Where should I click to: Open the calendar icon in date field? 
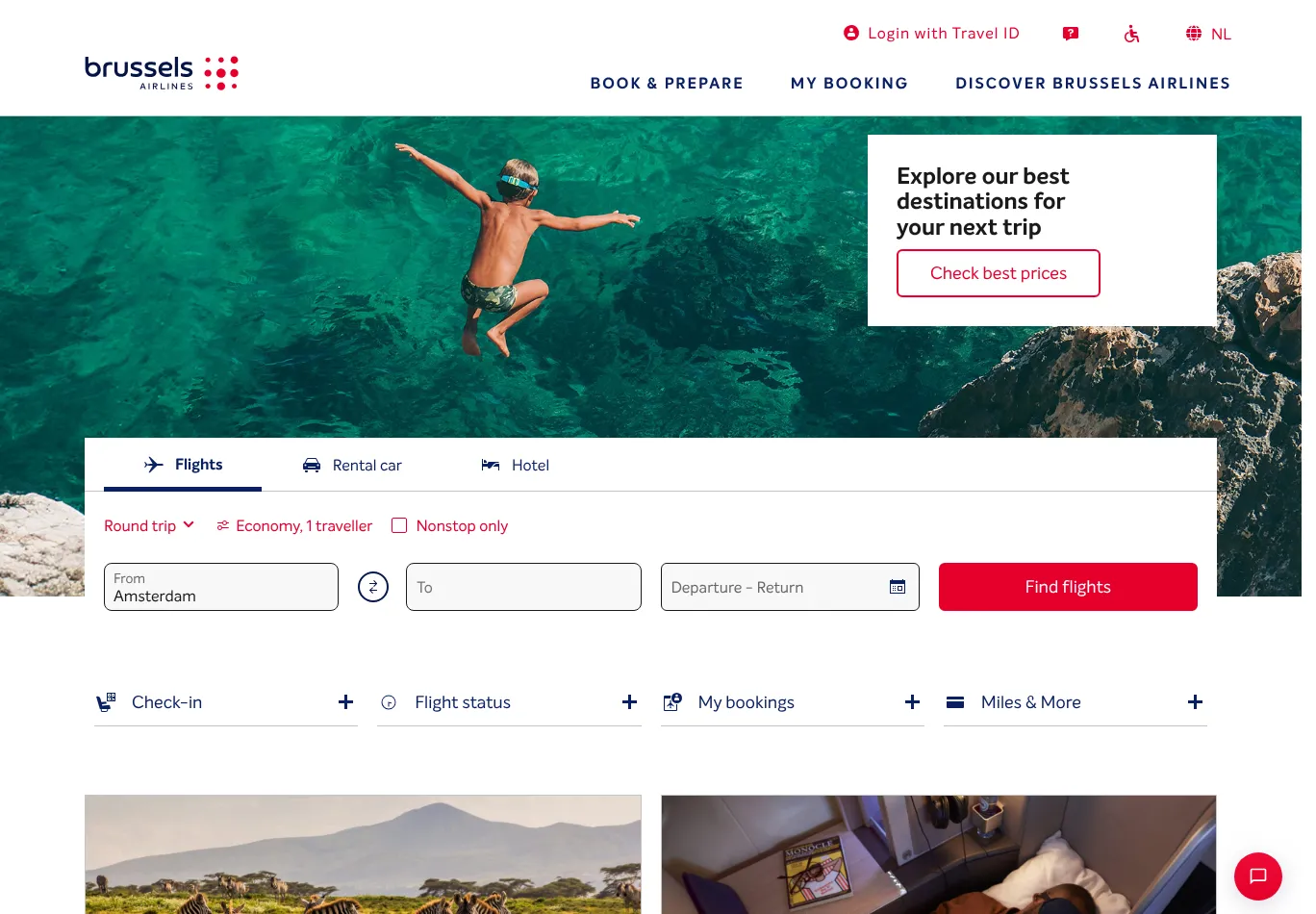(898, 587)
